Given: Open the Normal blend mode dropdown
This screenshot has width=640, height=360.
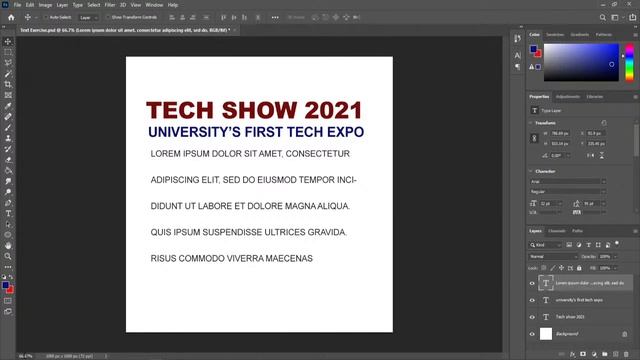Looking at the screenshot, I should [x=553, y=256].
